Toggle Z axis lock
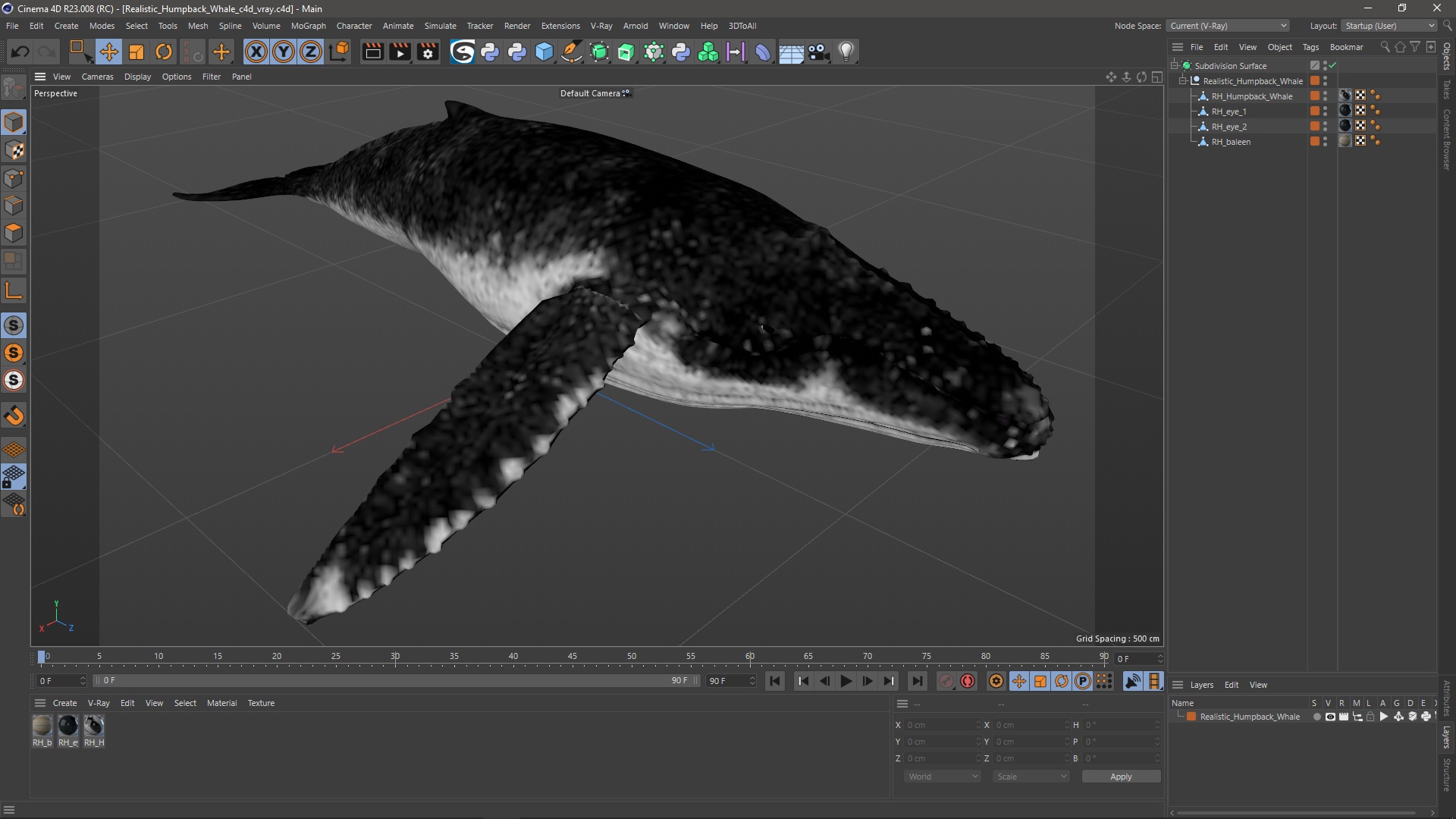The width and height of the screenshot is (1456, 819). [311, 52]
